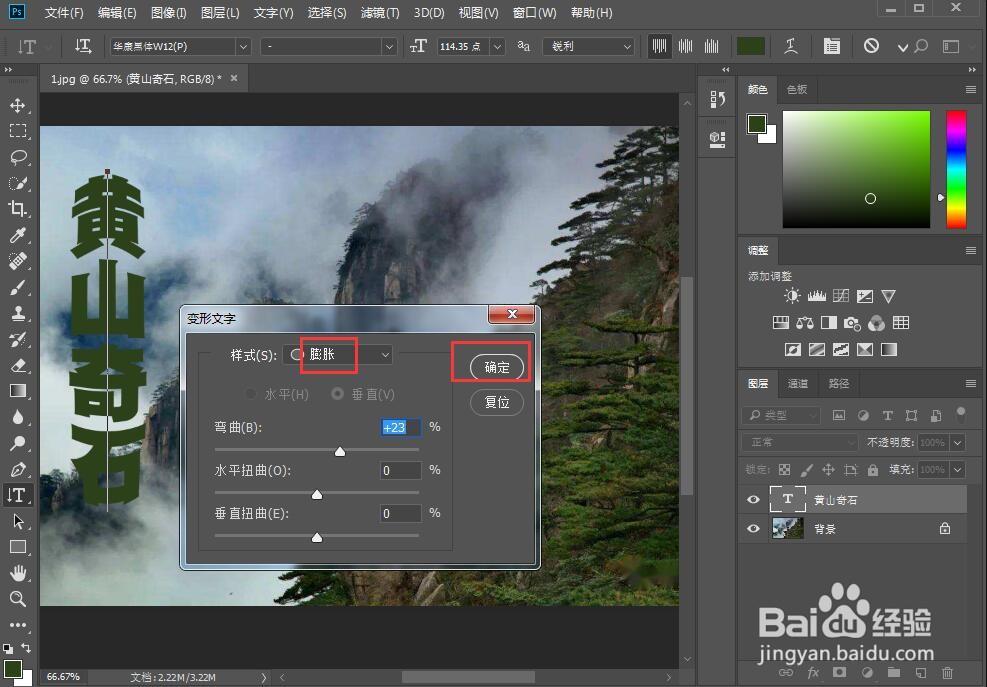The image size is (987, 687).
Task: Close the 变形文字 dialog
Action: click(x=512, y=314)
